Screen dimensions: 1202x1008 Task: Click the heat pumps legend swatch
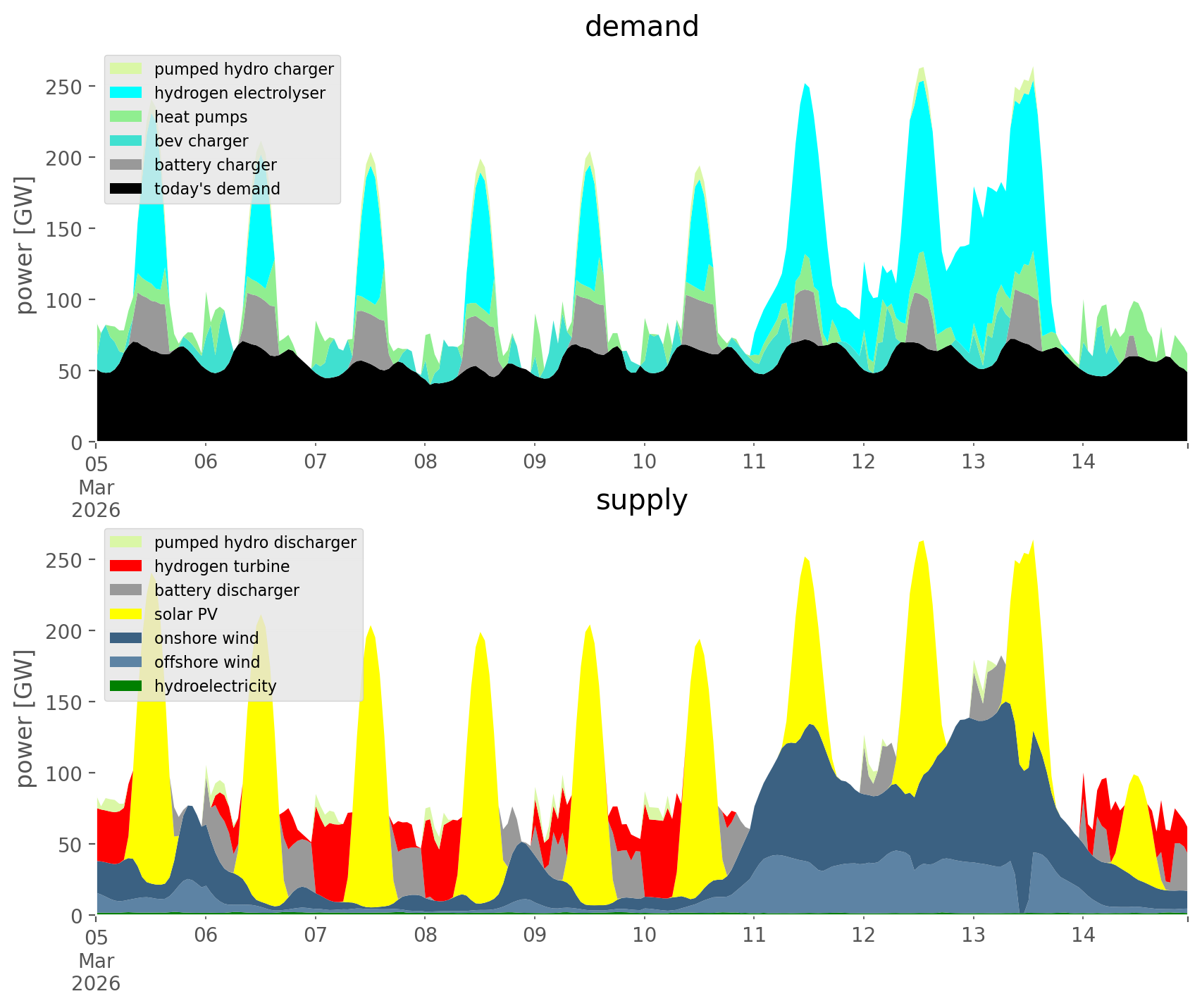pos(127,117)
